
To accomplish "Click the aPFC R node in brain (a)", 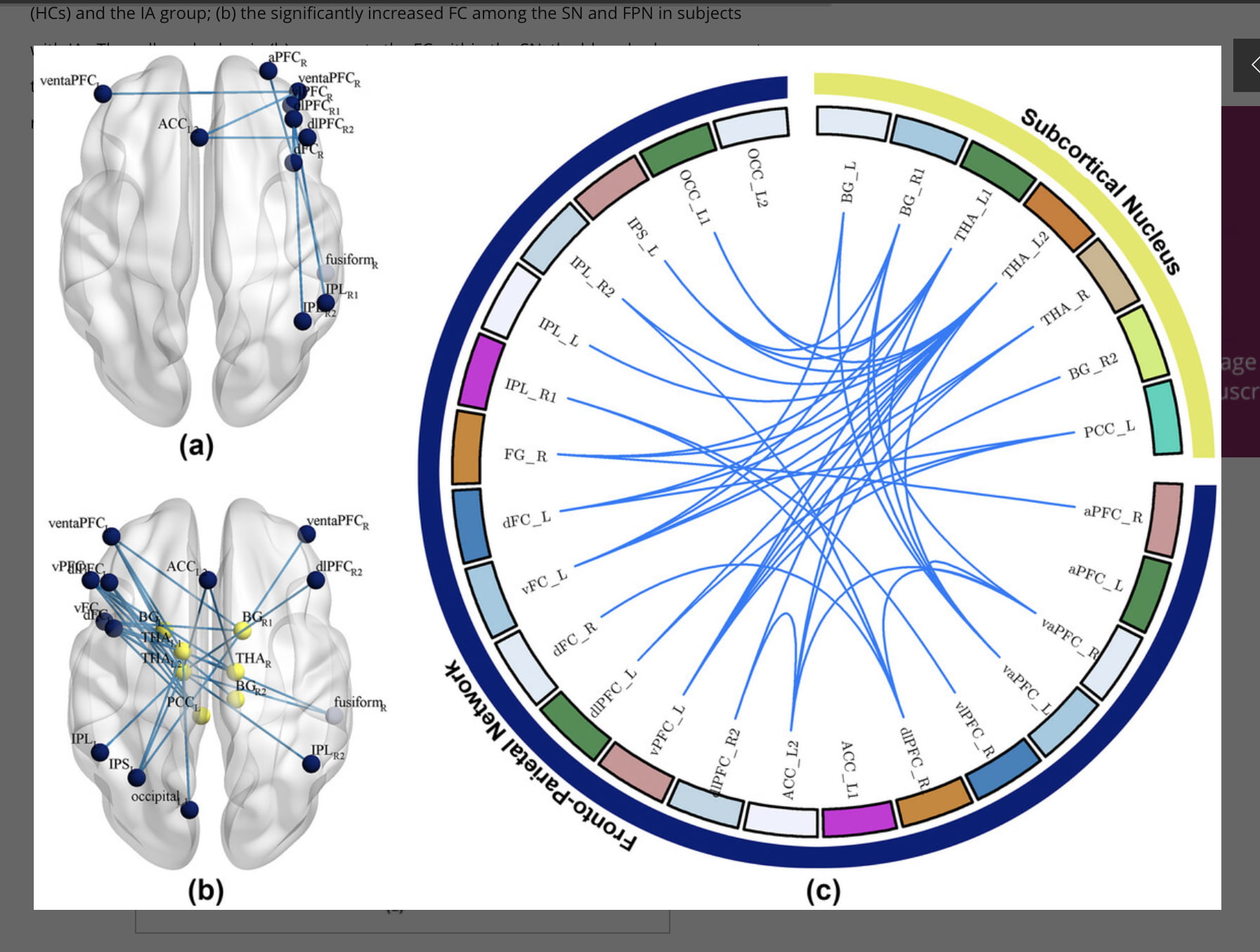I will click(x=268, y=71).
